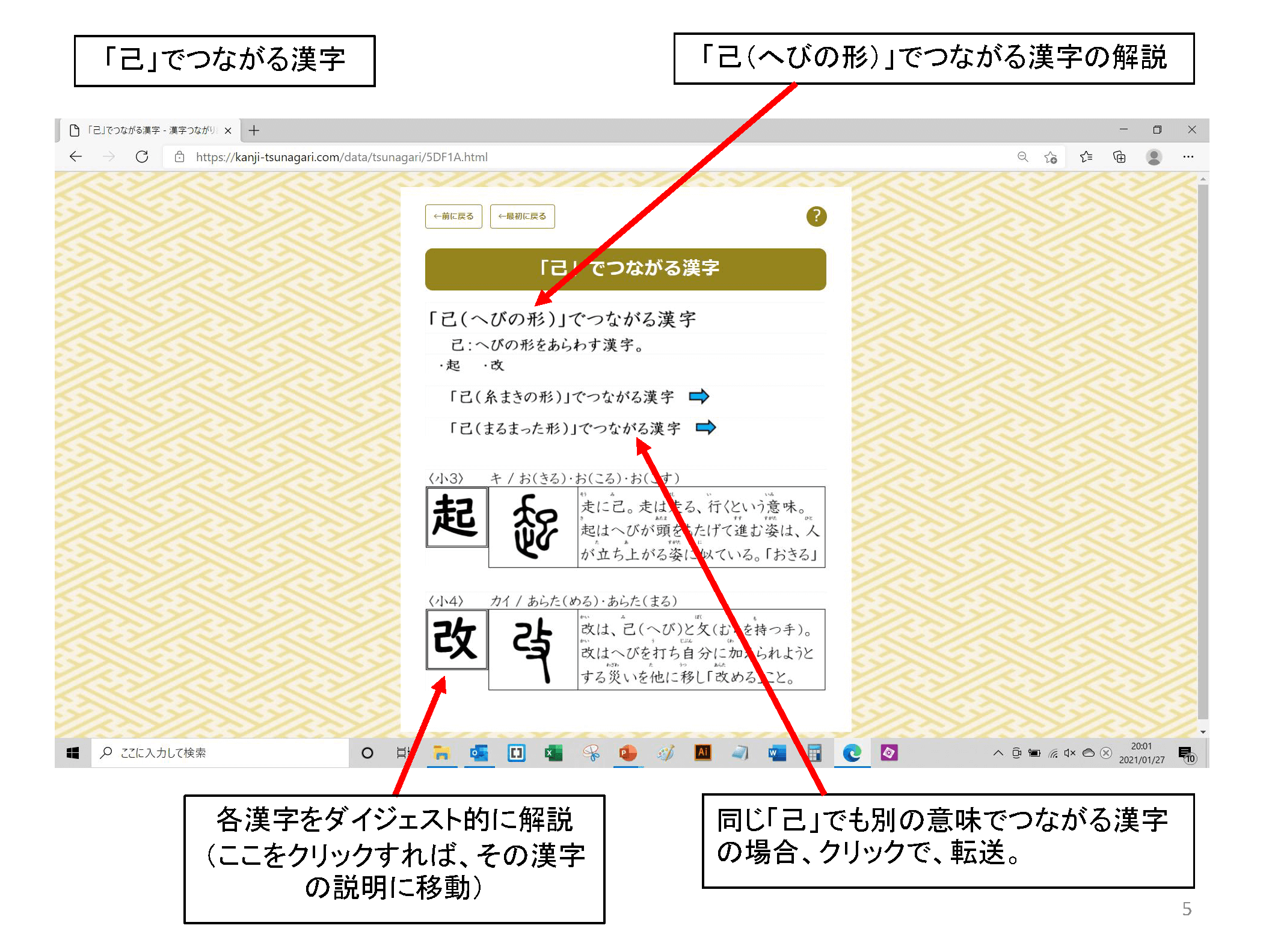Image resolution: width=1269 pixels, height=952 pixels.
Task: Open browser settings ellipsis menu
Action: click(1188, 157)
